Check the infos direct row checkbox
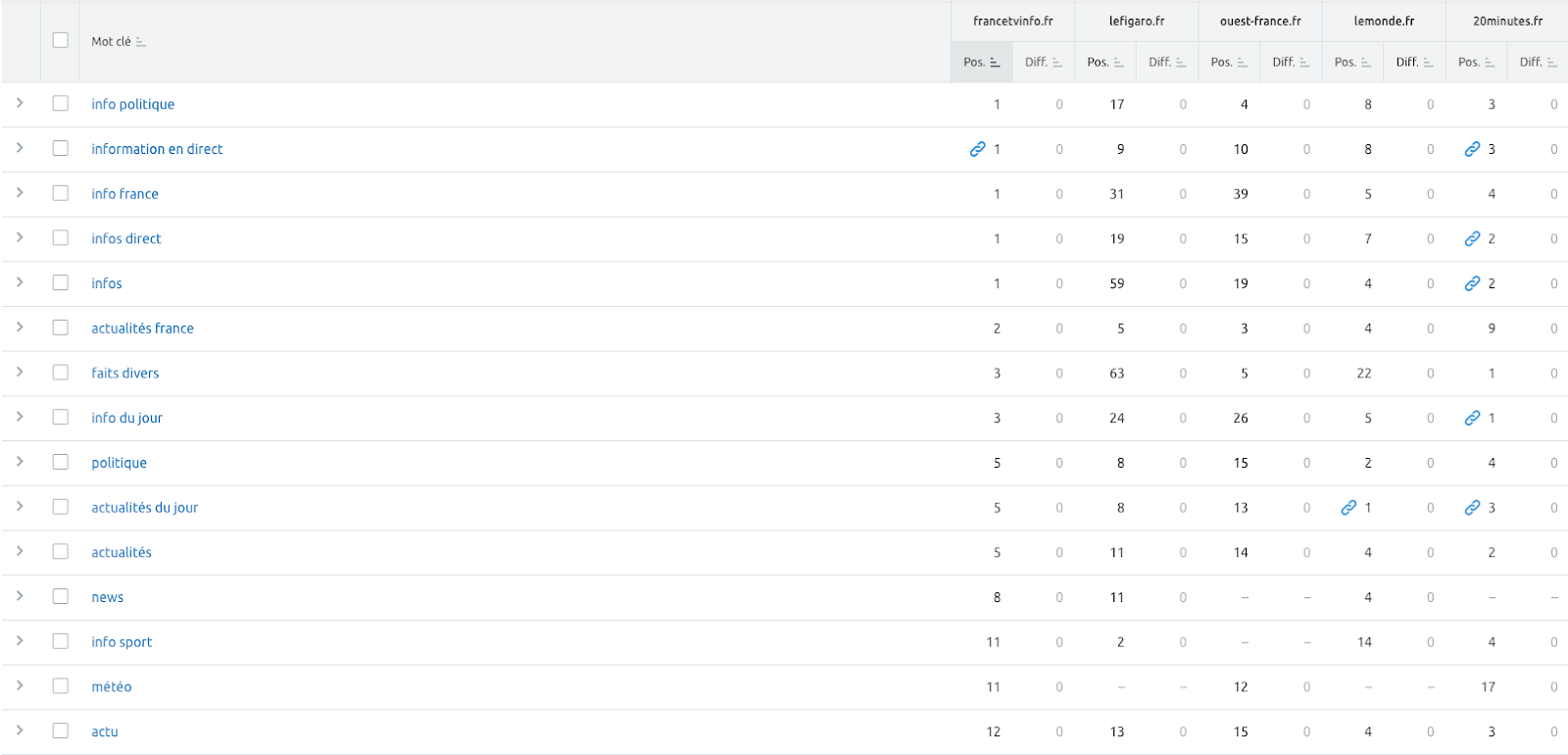 pyautogui.click(x=61, y=237)
